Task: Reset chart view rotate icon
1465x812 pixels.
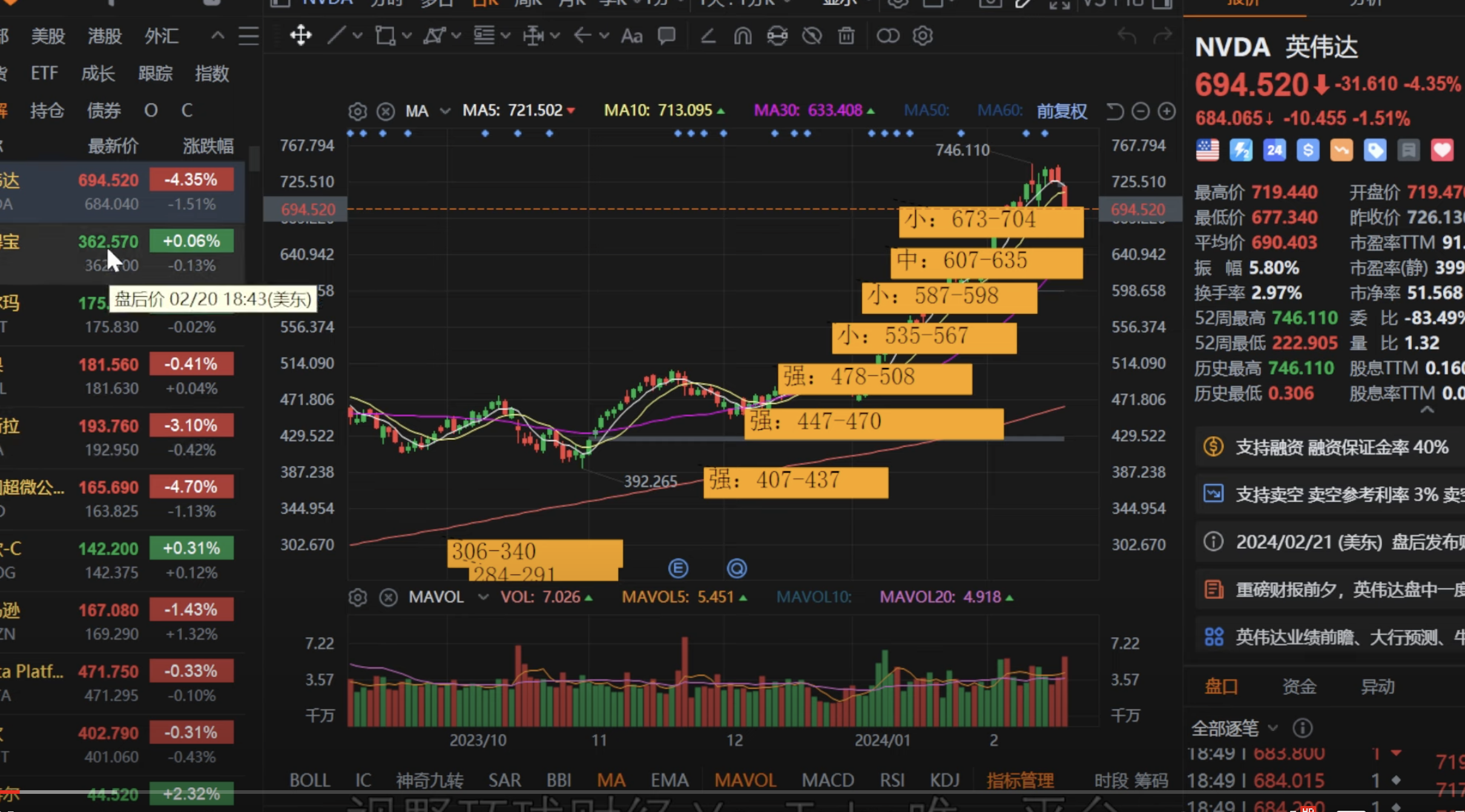Action: pyautogui.click(x=1114, y=111)
